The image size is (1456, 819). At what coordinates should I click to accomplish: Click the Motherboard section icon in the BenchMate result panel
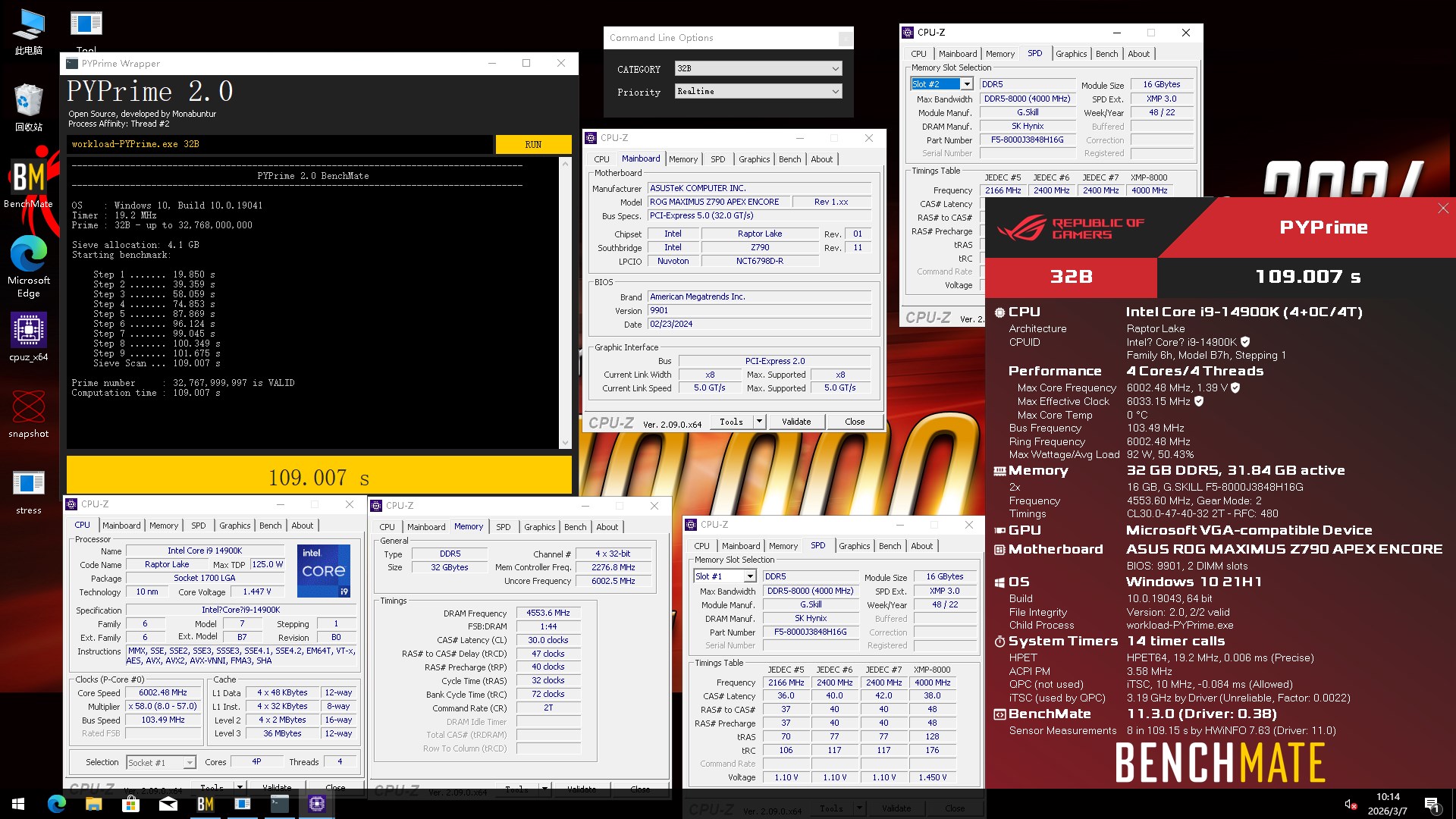[x=999, y=550]
